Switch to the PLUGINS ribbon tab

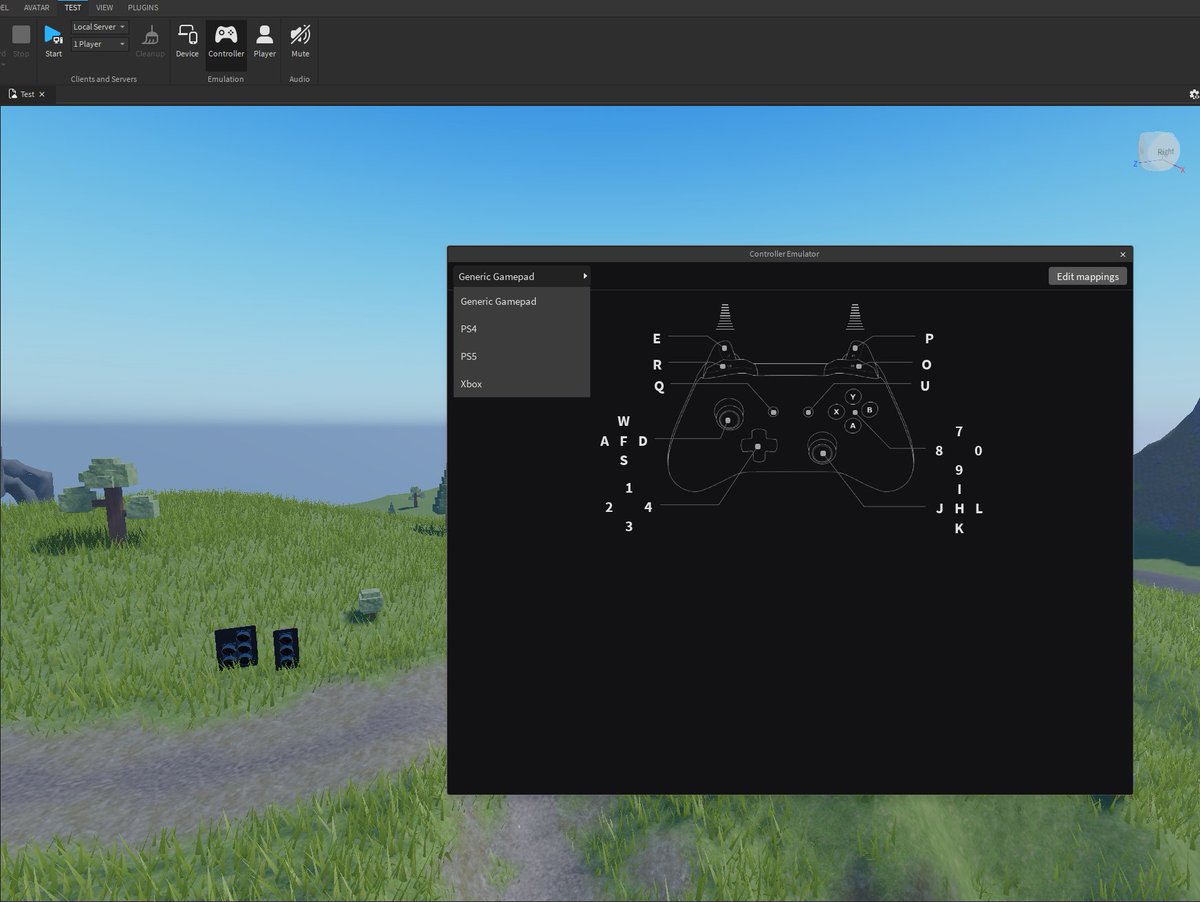(x=142, y=7)
